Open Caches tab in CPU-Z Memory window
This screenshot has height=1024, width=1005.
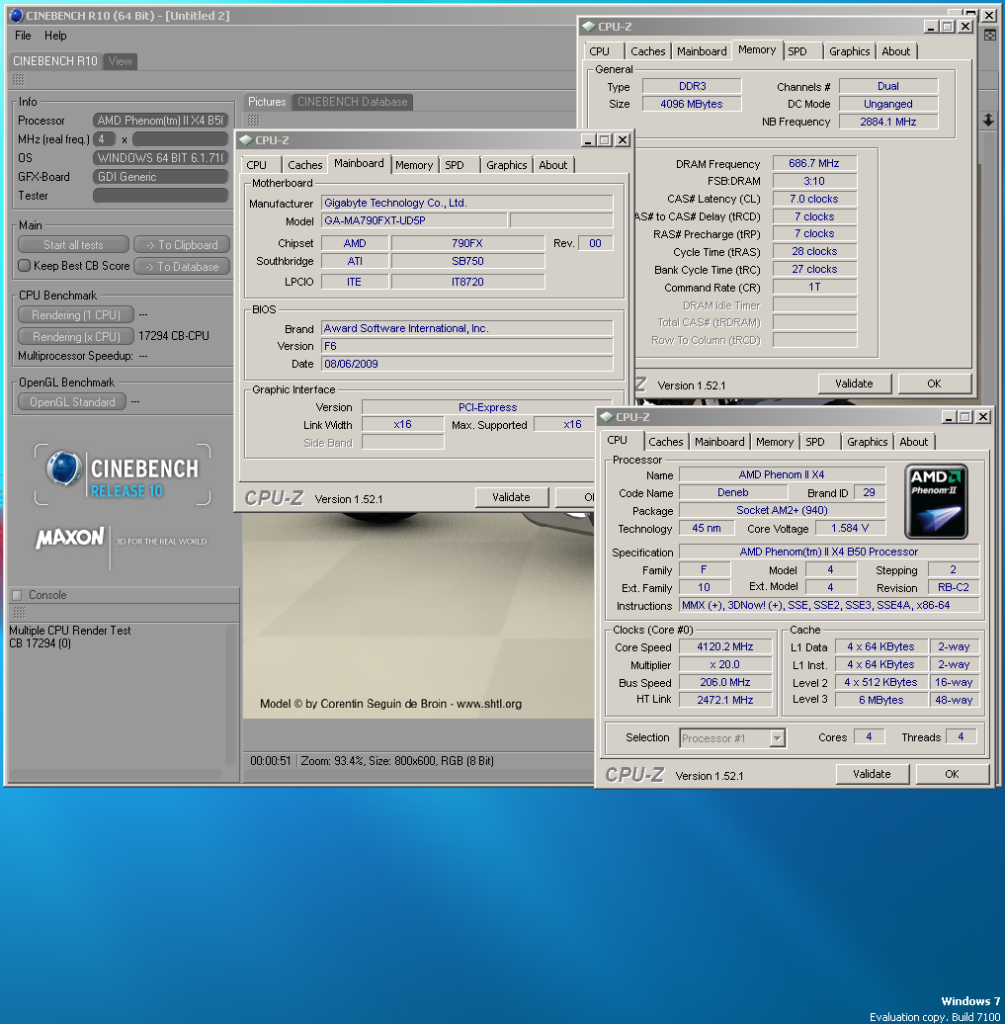648,51
